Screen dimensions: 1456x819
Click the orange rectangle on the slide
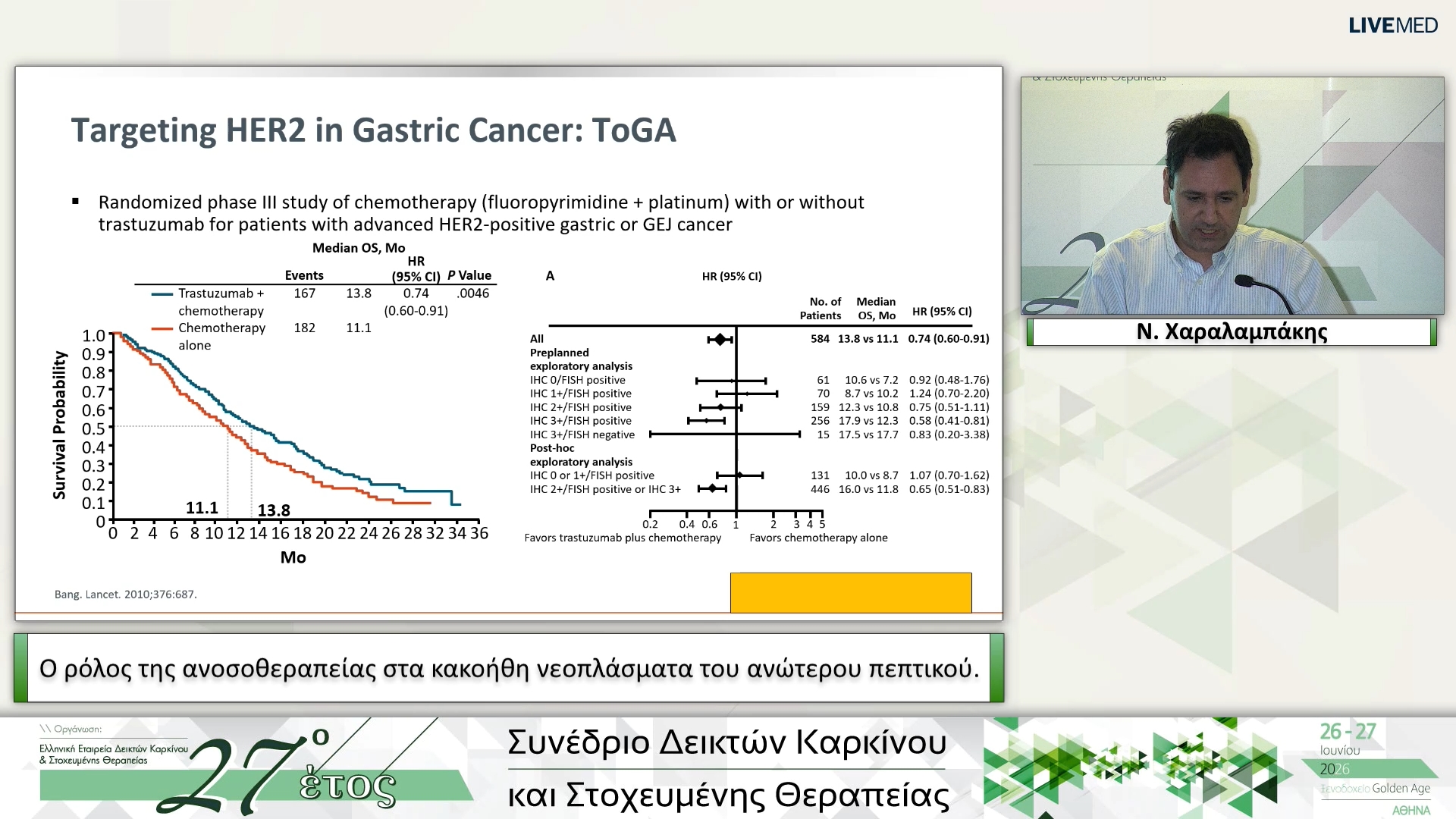pyautogui.click(x=851, y=592)
